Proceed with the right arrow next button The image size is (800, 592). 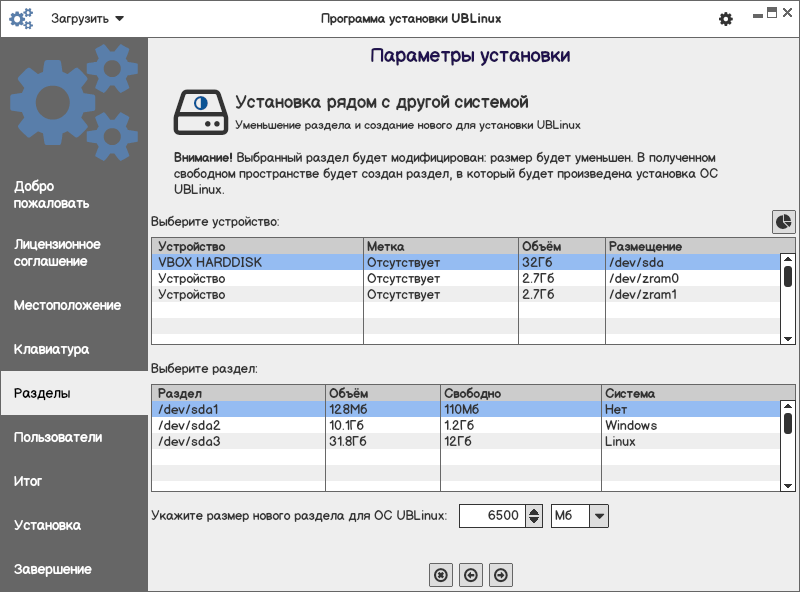point(502,574)
